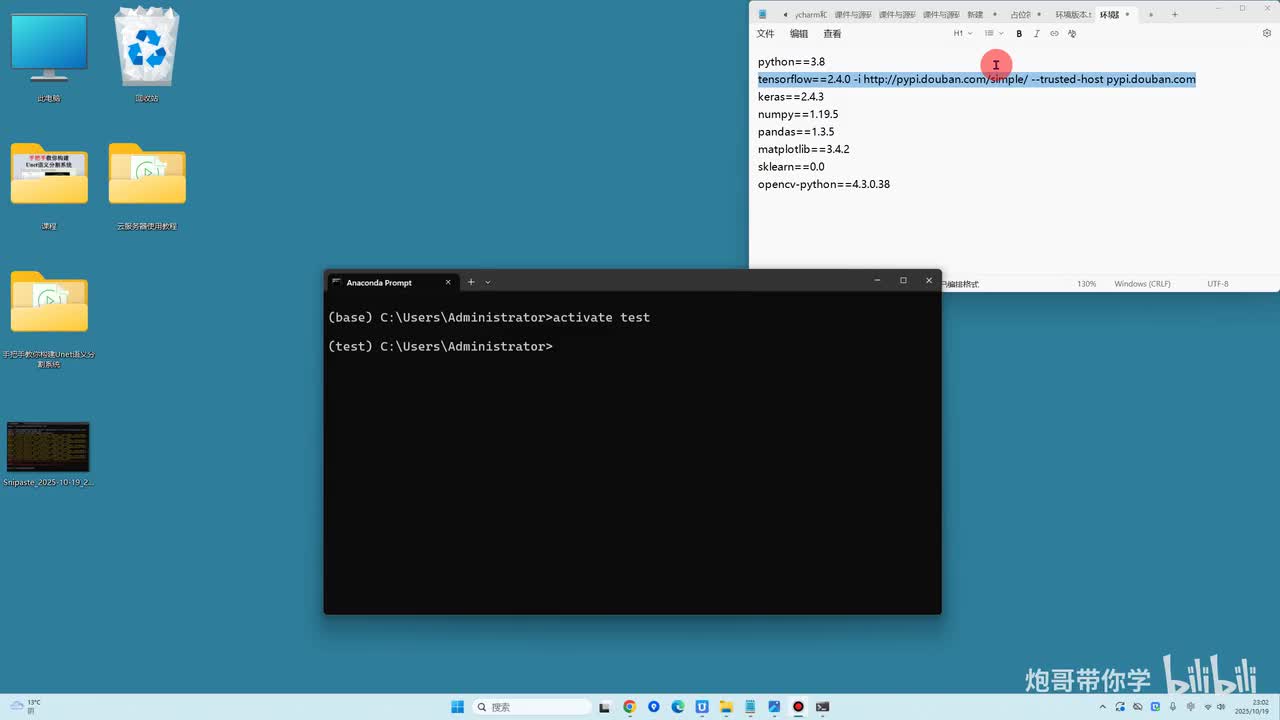Image resolution: width=1280 pixels, height=720 pixels.
Task: Open a new terminal tab with plus button
Action: (471, 282)
